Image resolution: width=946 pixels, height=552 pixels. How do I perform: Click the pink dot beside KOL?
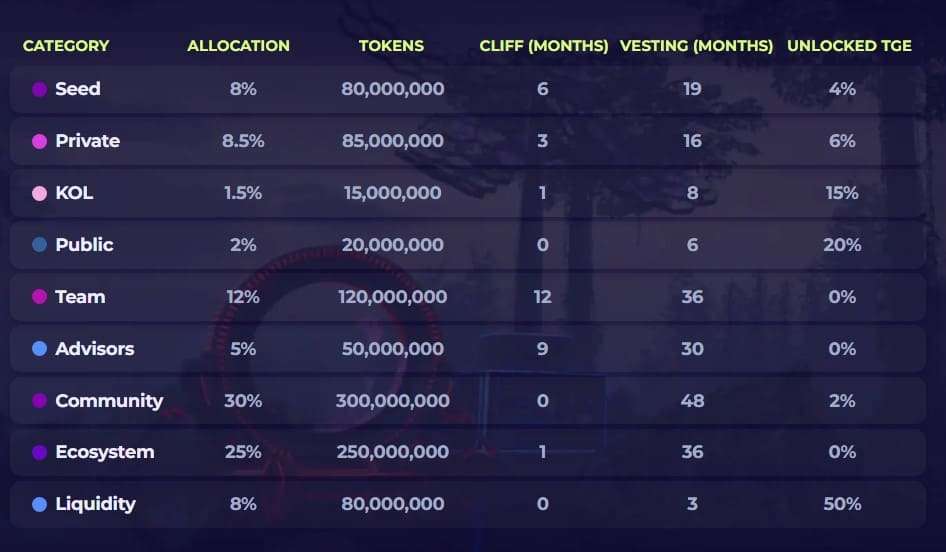(40, 193)
